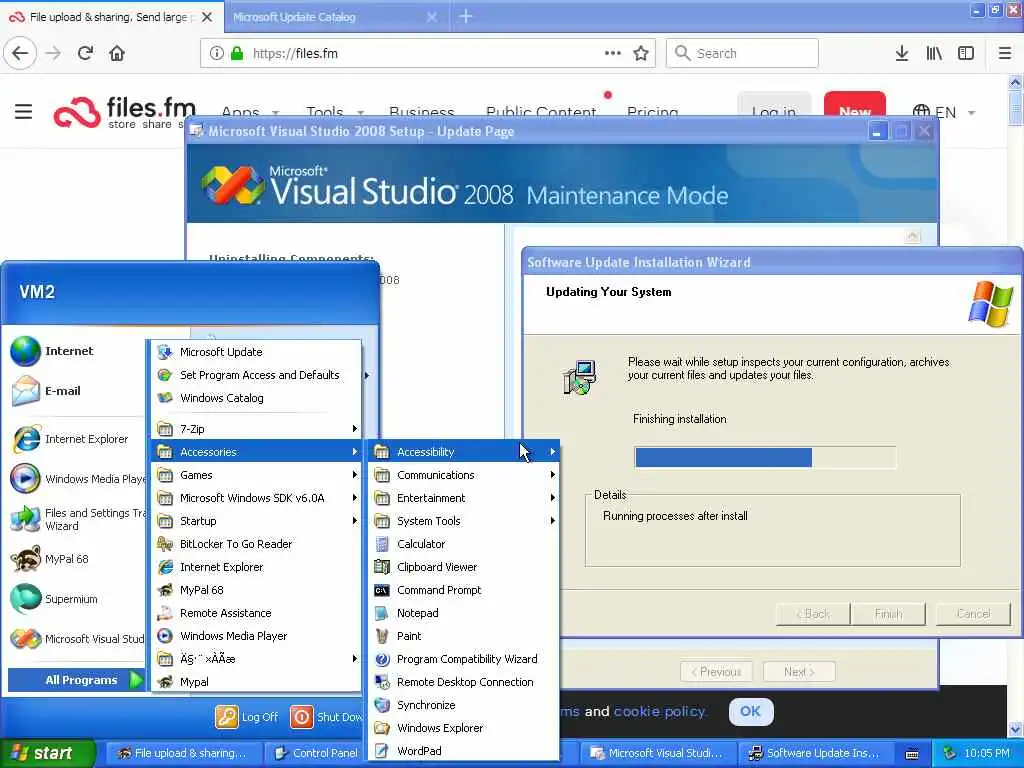Open Calculator from Accessories
This screenshot has height=768, width=1024.
464,544
